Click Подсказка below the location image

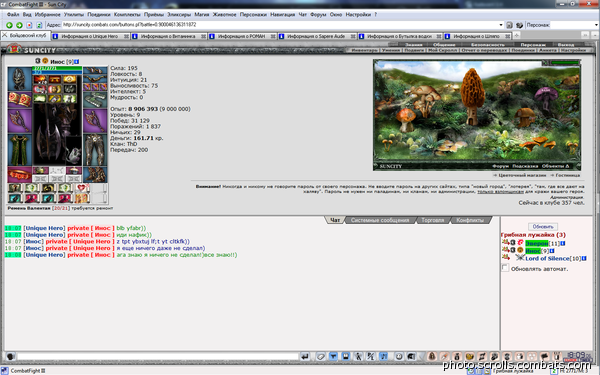[x=525, y=166]
